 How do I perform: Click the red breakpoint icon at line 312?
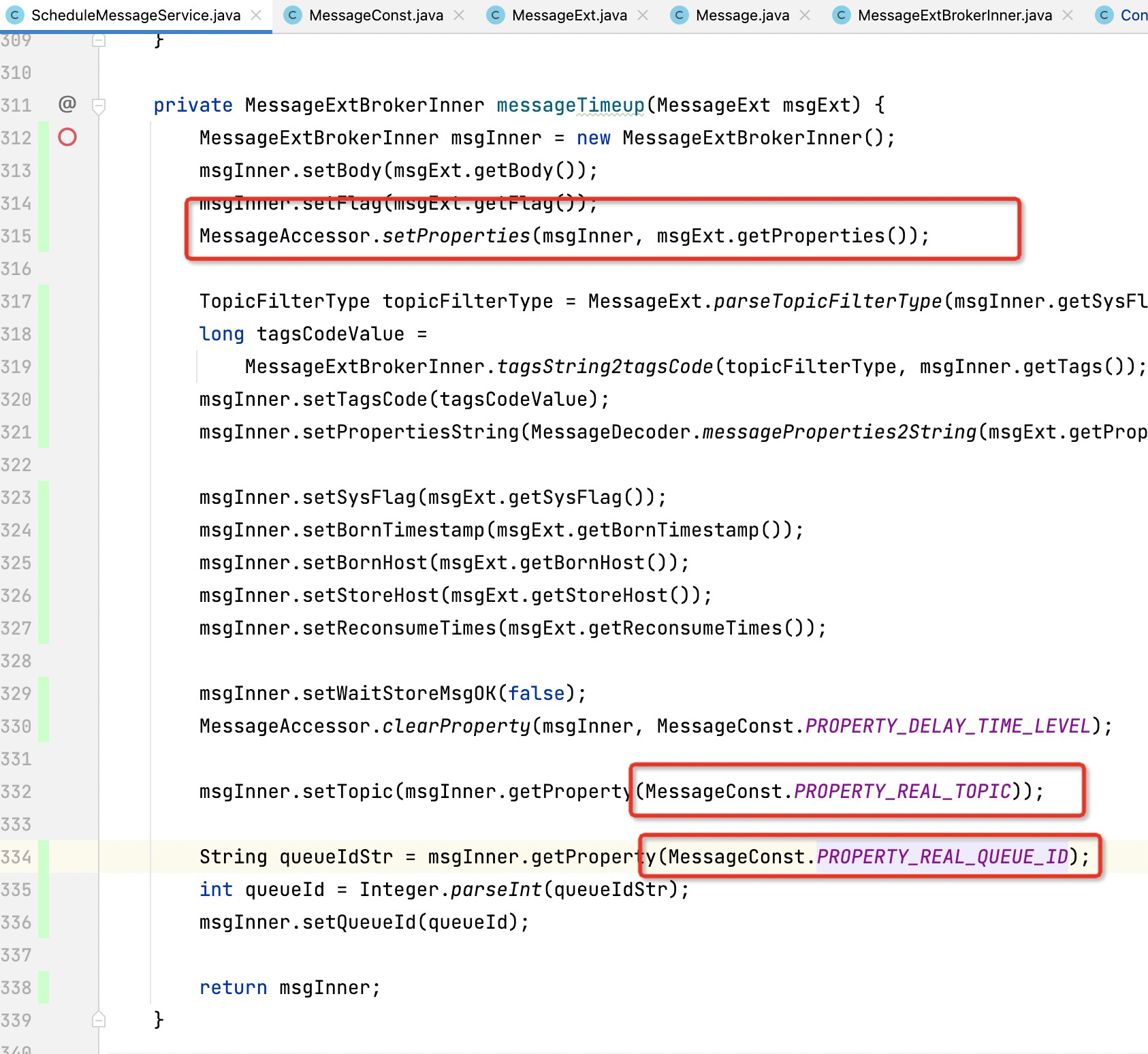[x=68, y=138]
